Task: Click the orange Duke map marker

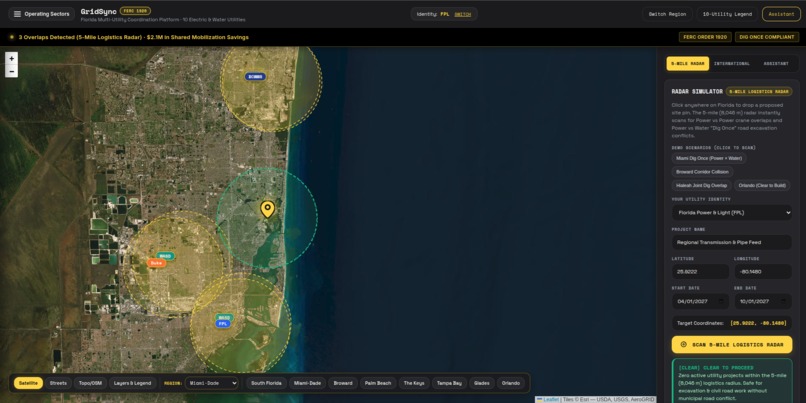Action: [156, 263]
